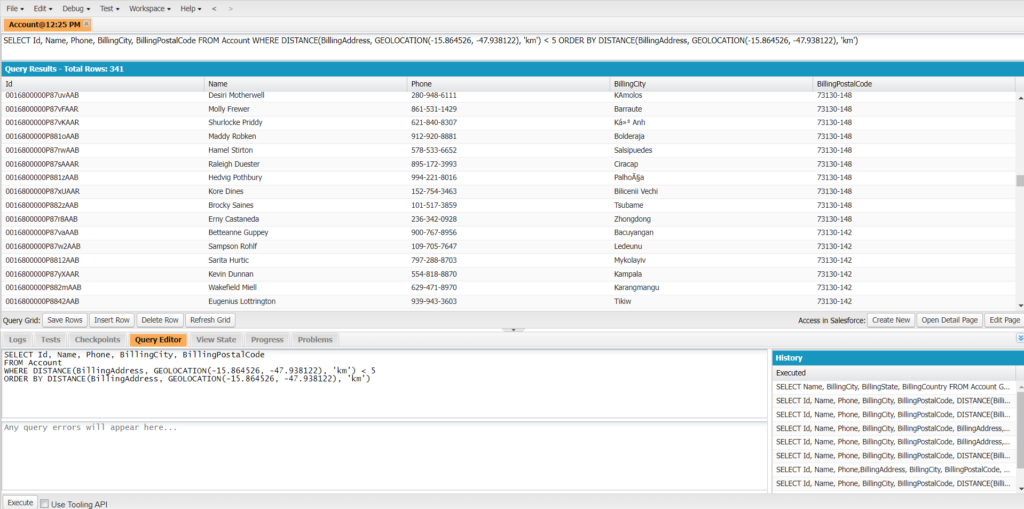Screen dimensions: 1024x509
Task: Click Refresh Grid button
Action: 210,320
